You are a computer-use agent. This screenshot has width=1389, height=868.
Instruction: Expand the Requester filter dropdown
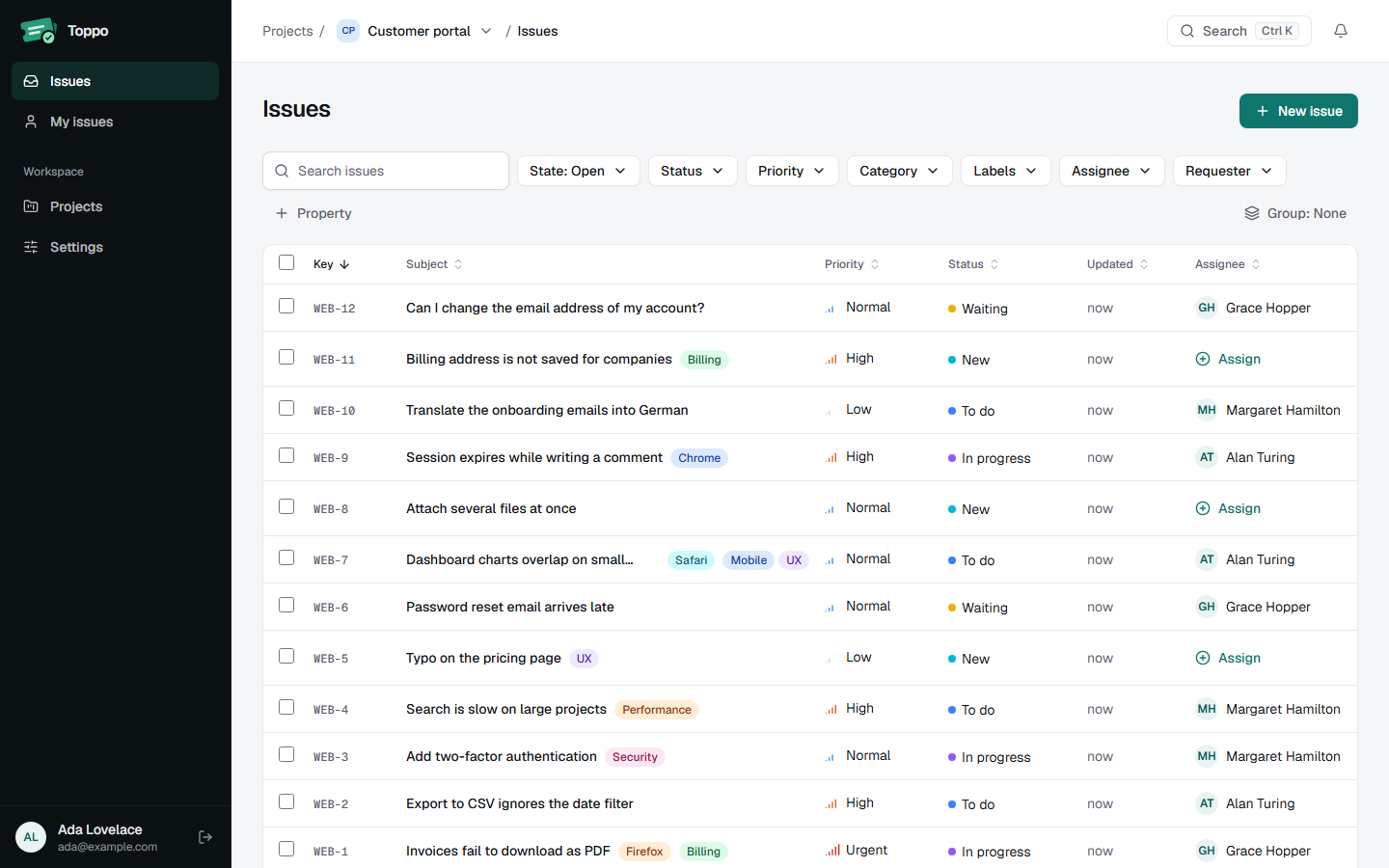1230,171
